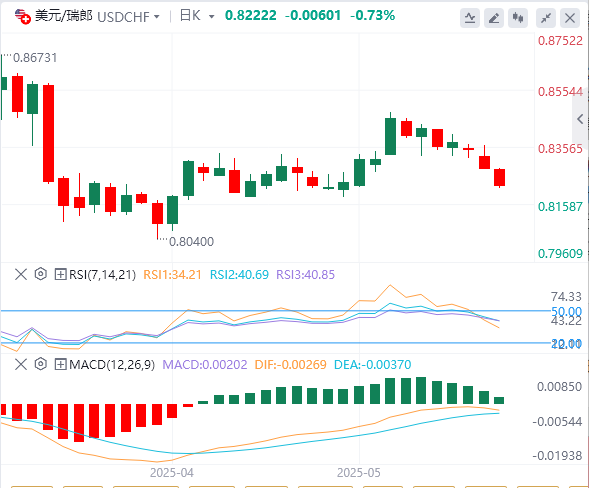Close the chart panel with X

coord(570,18)
